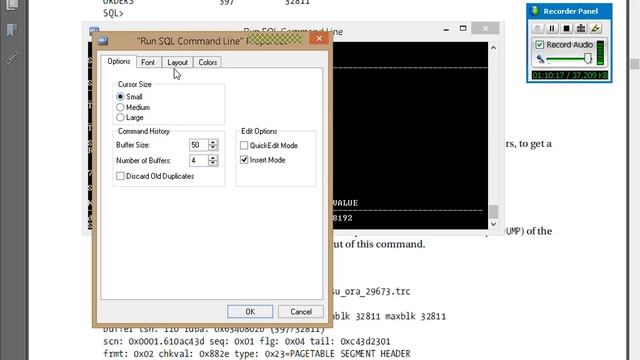Image resolution: width=640 pixels, height=360 pixels.
Task: Switch to the Layout tab
Action: (x=177, y=62)
